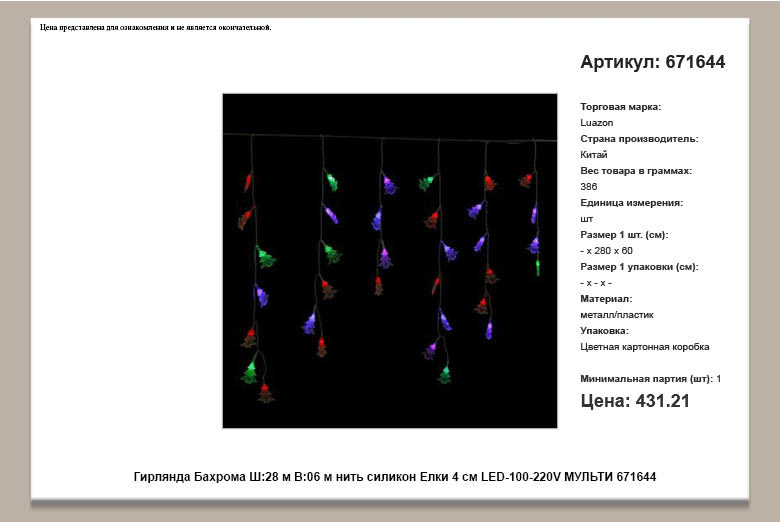The width and height of the screenshot is (780, 522).
Task: Click the 'Минимальная партия (шт): 1' line
Action: pos(651,379)
